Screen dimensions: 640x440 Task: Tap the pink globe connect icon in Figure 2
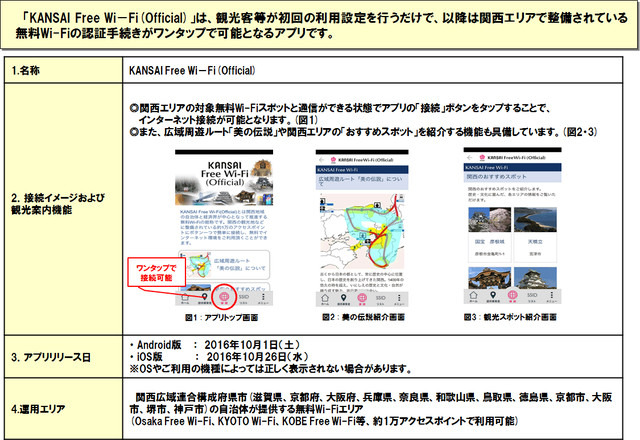(x=362, y=299)
